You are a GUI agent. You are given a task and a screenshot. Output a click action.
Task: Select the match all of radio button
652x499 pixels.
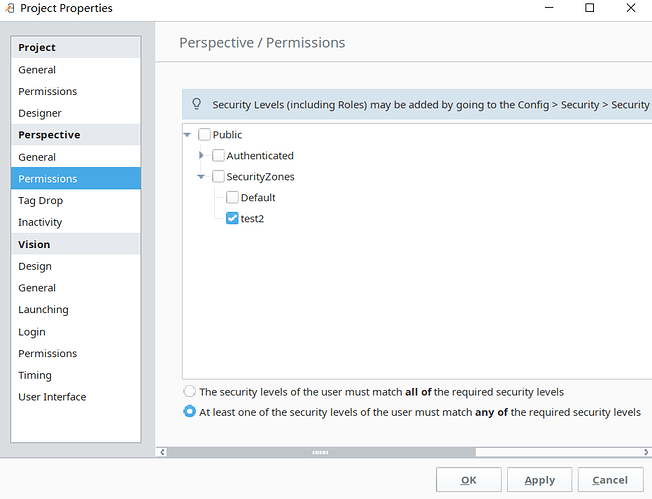[189, 392]
